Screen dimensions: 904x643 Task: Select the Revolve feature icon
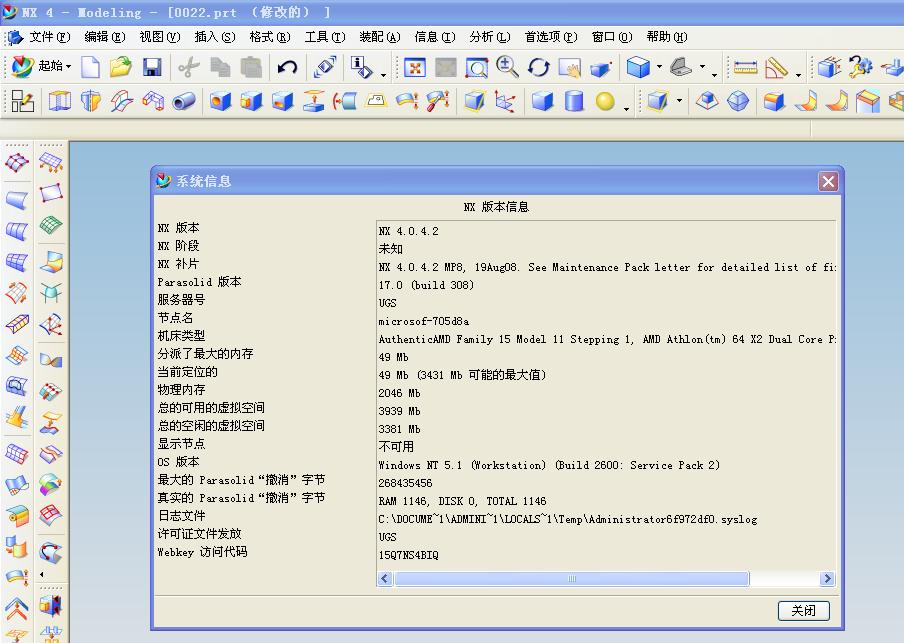click(91, 101)
